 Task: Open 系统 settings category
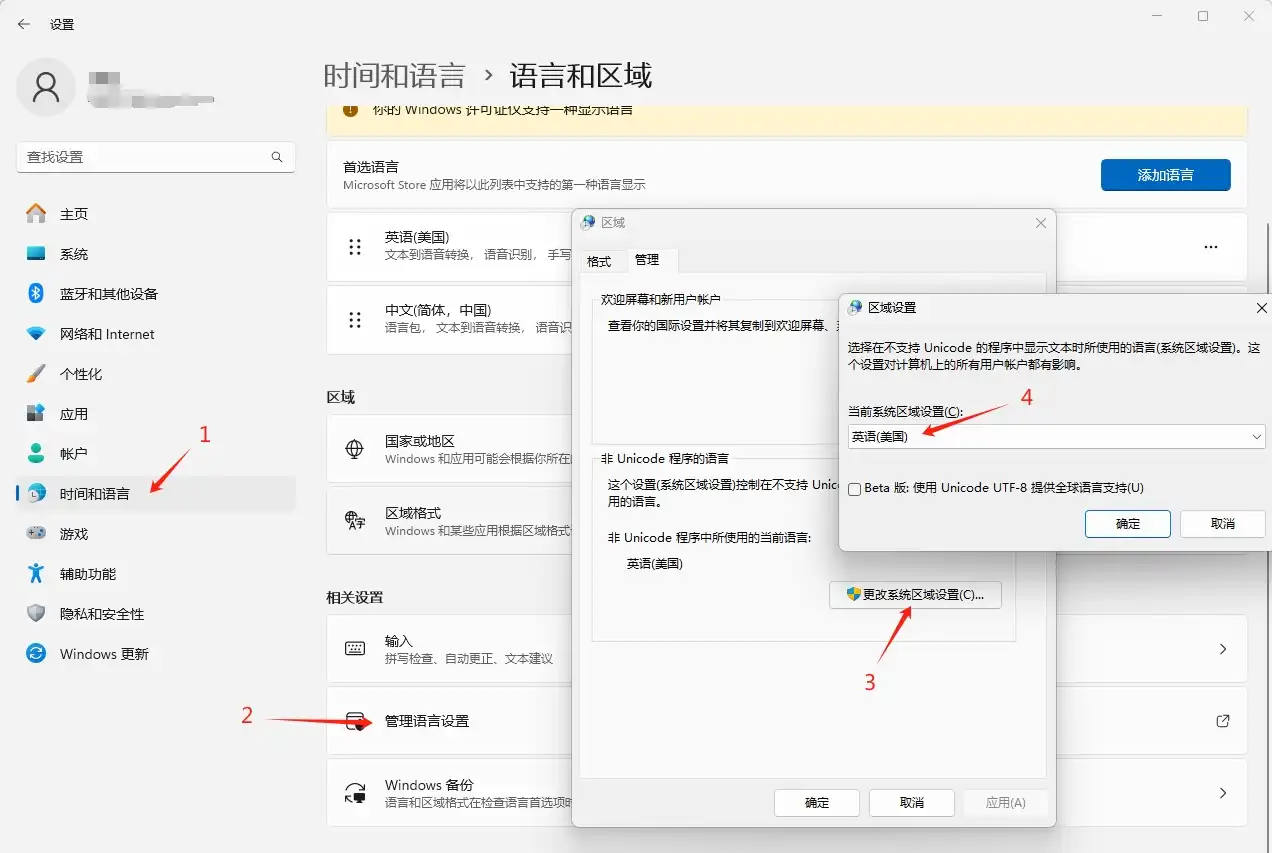(x=156, y=254)
